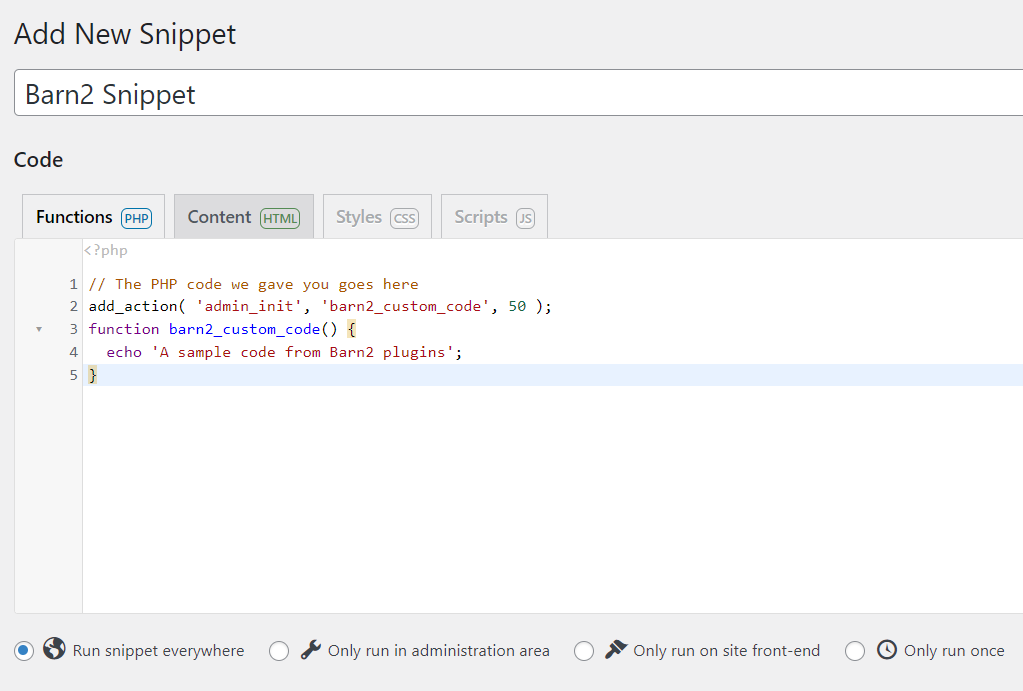Select Only run on site front-end radio
This screenshot has height=691, width=1023.
[x=584, y=651]
